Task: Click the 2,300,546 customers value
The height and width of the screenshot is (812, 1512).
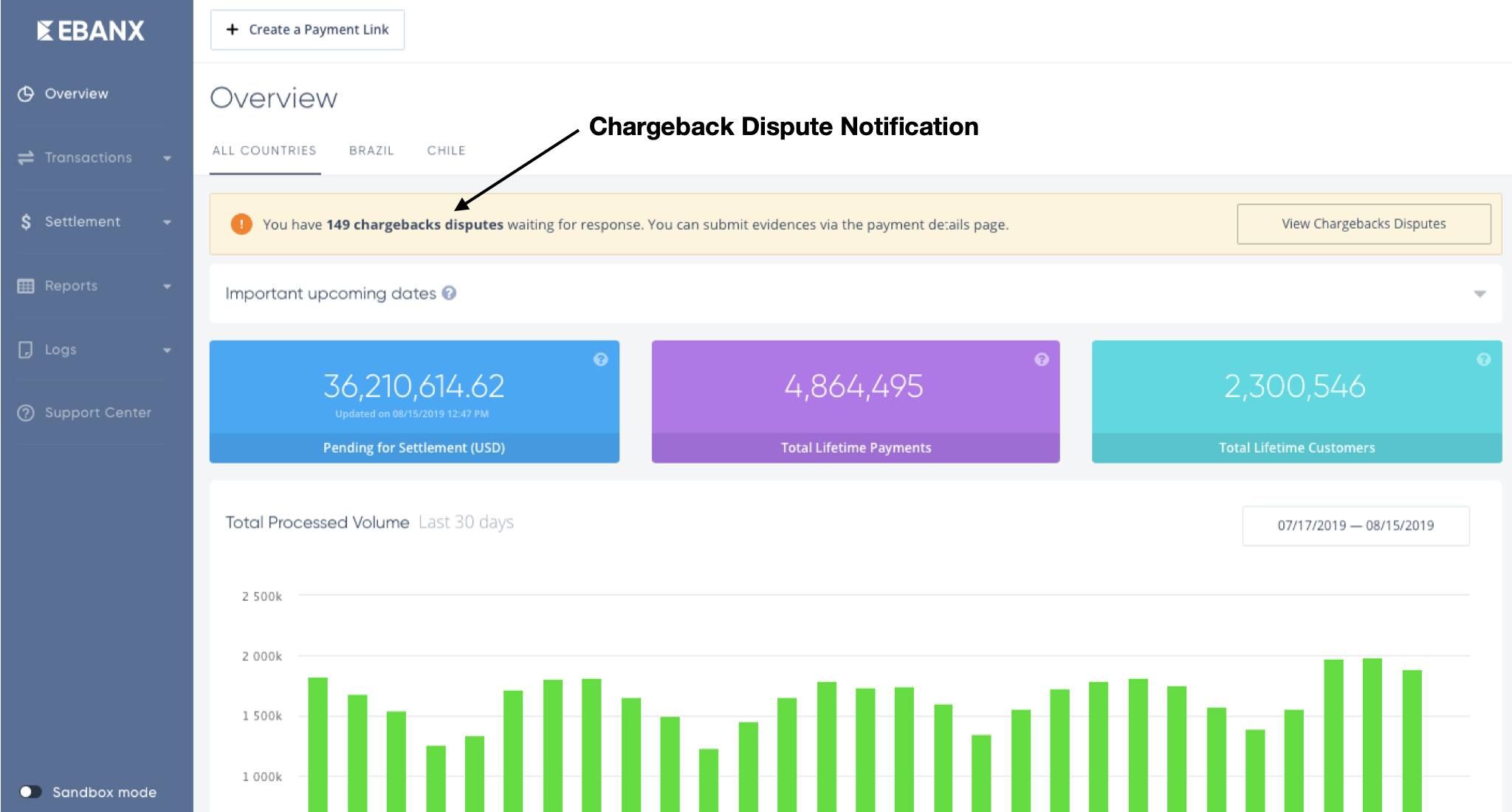Action: (x=1296, y=386)
